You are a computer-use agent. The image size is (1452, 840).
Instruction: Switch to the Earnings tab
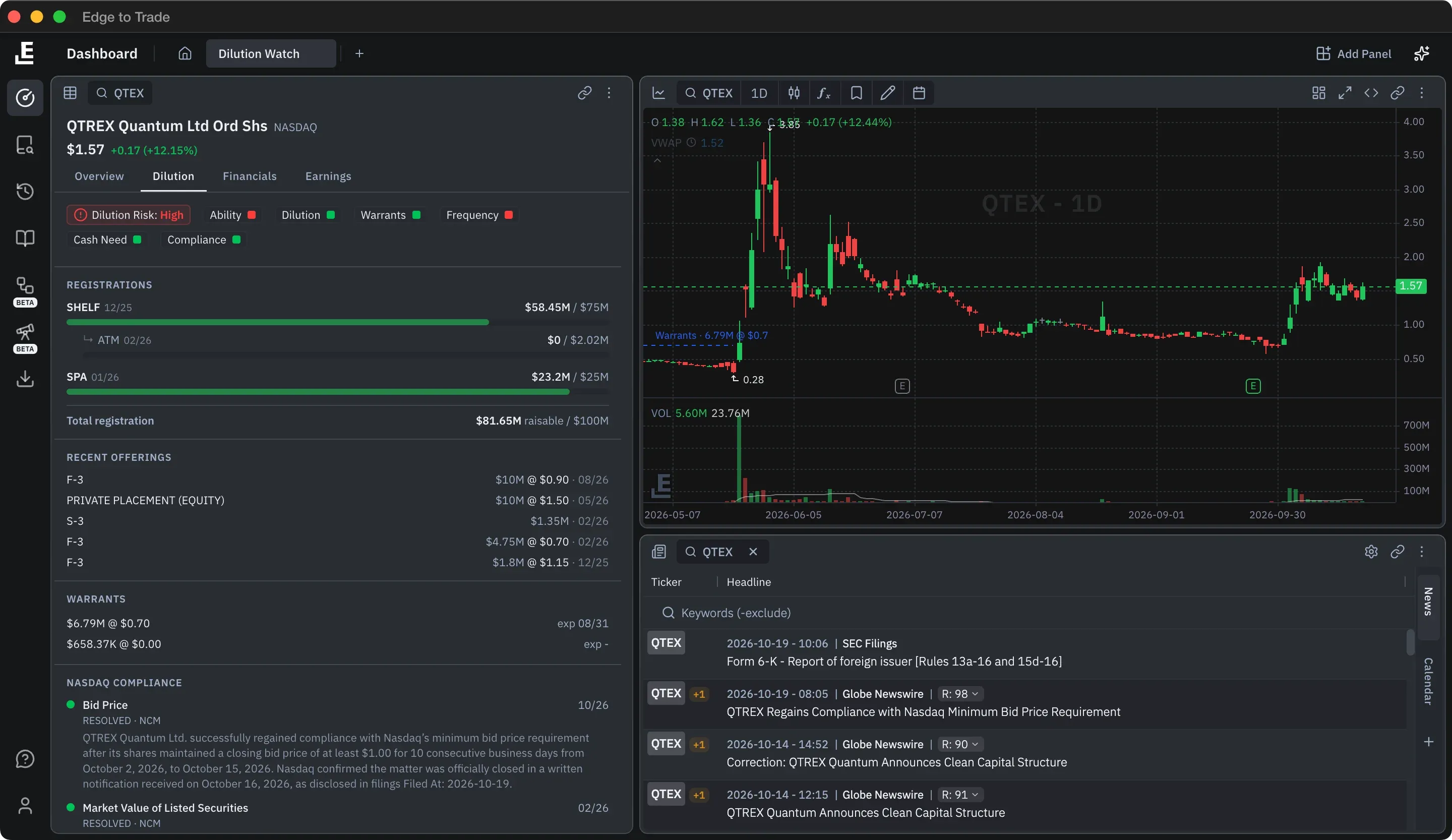click(x=328, y=176)
